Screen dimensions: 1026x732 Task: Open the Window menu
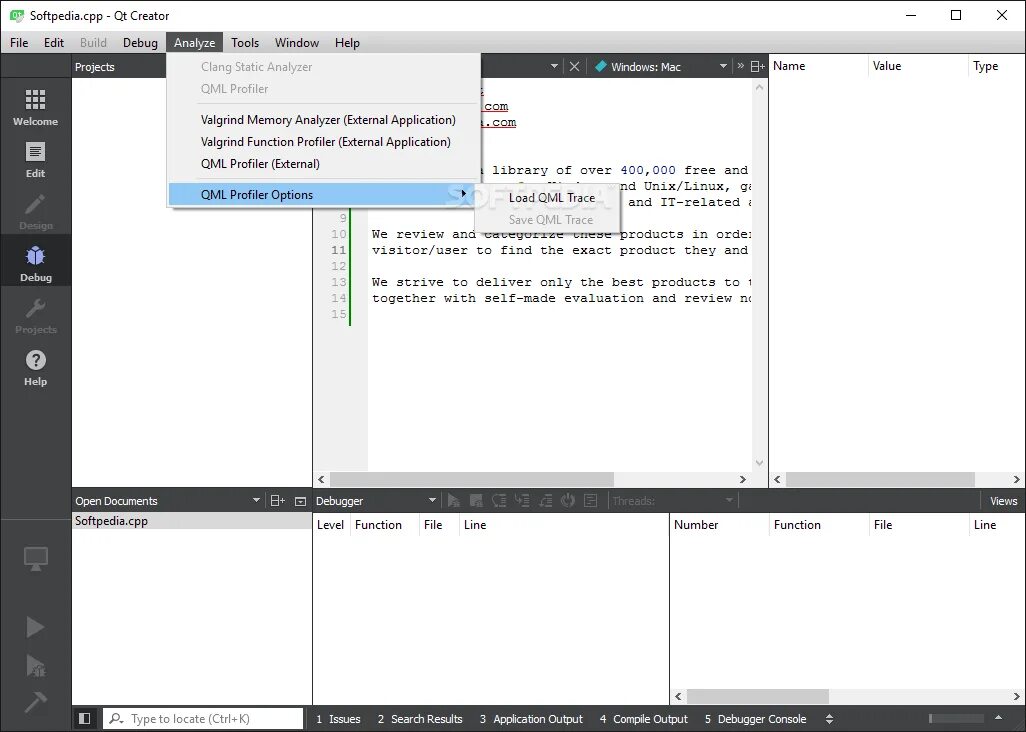tap(296, 43)
